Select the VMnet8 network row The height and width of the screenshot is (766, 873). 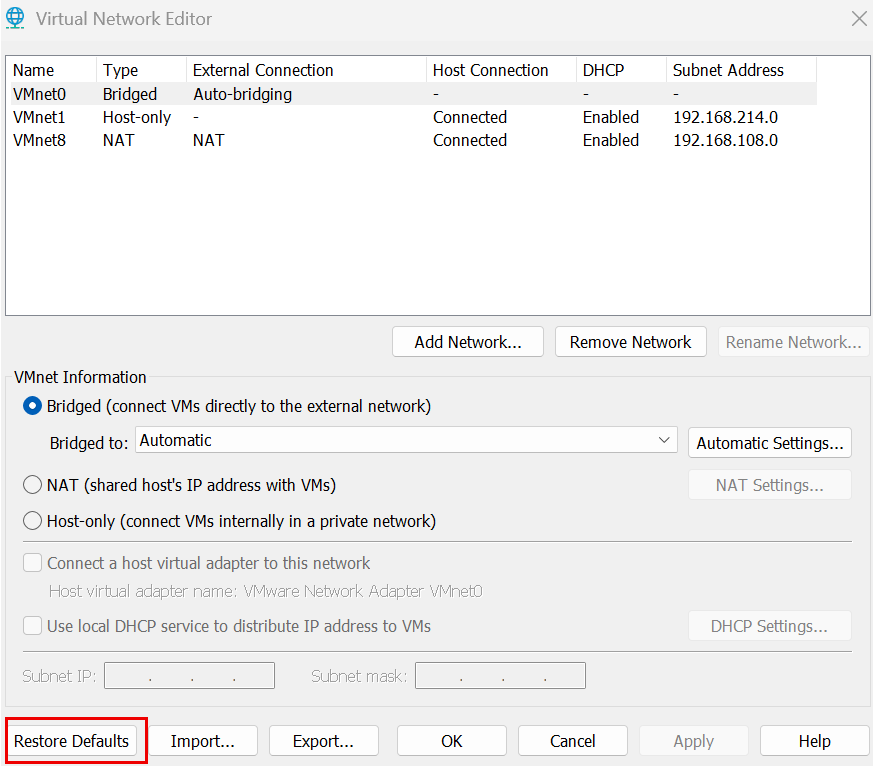pos(414,140)
